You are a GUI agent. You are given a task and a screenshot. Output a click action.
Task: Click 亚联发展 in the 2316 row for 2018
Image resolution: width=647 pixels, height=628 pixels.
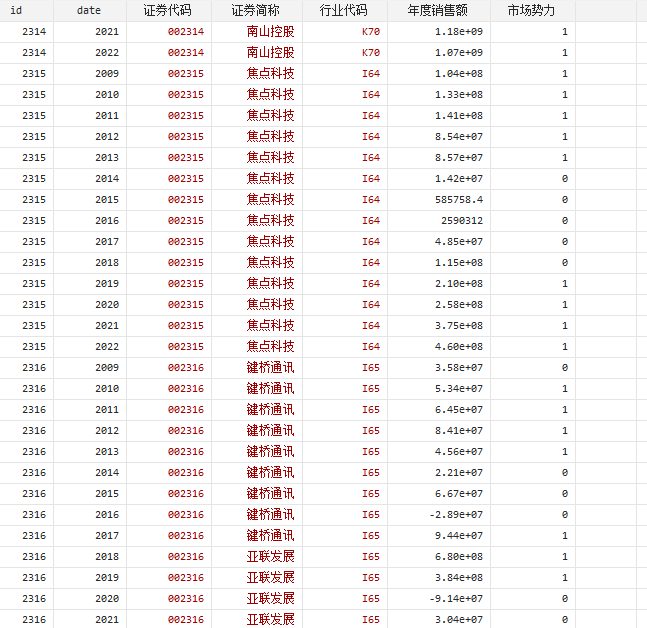[270, 556]
